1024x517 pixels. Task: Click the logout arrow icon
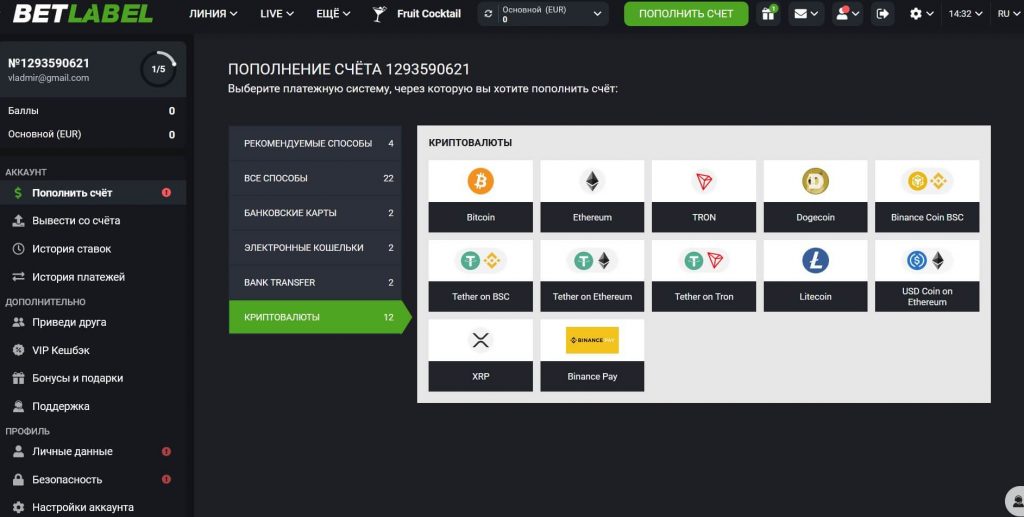882,13
